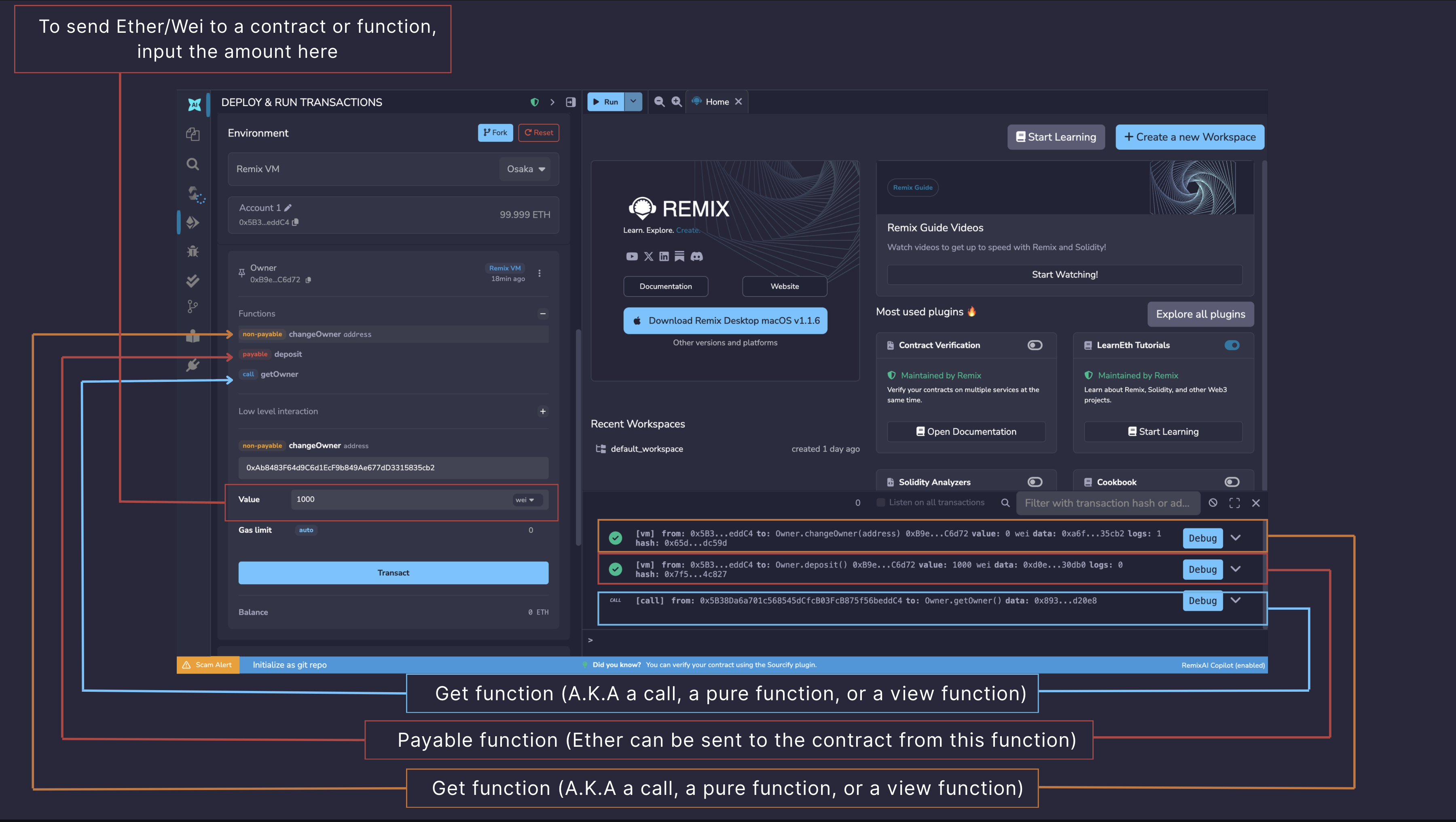The width and height of the screenshot is (1456, 822).
Task: Open the Osaka EVM version dropdown
Action: coord(525,169)
